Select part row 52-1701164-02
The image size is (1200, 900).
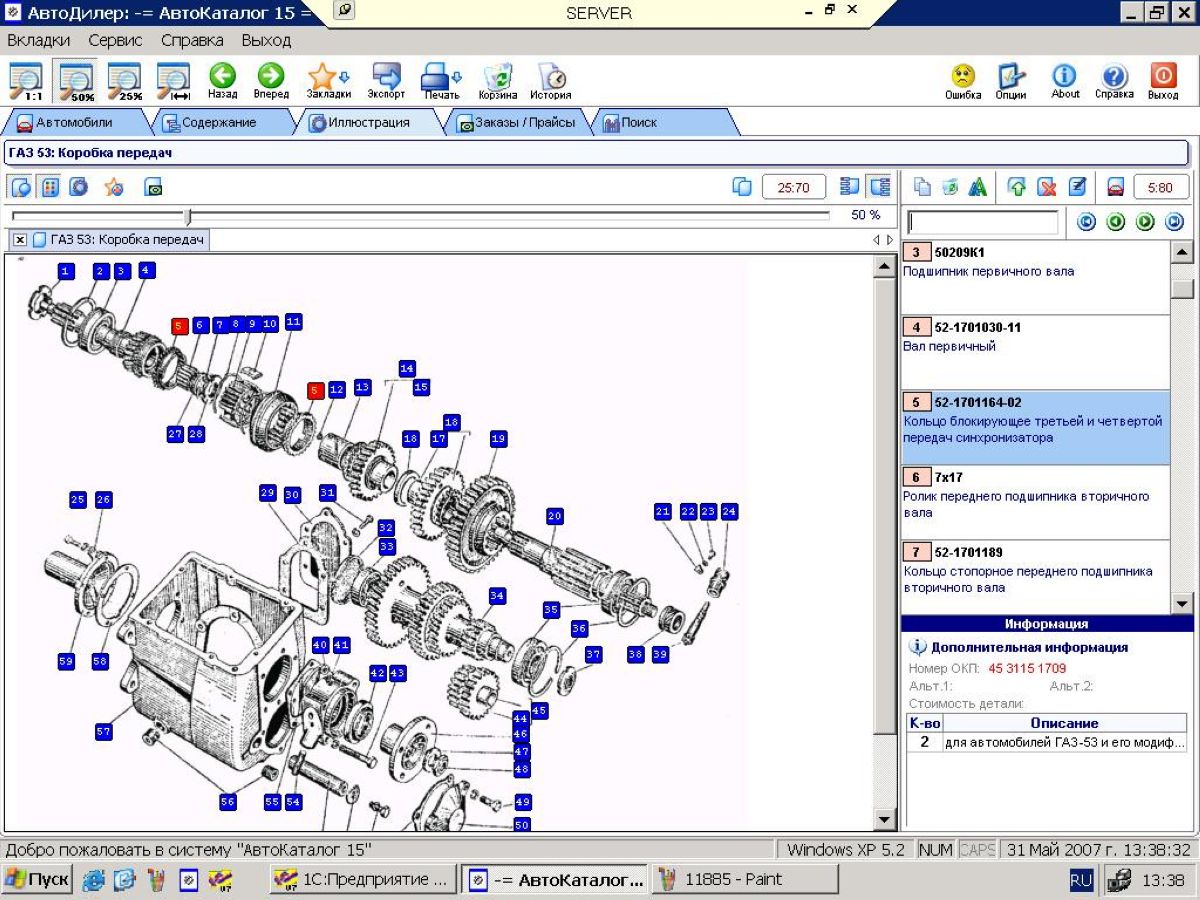(1035, 428)
